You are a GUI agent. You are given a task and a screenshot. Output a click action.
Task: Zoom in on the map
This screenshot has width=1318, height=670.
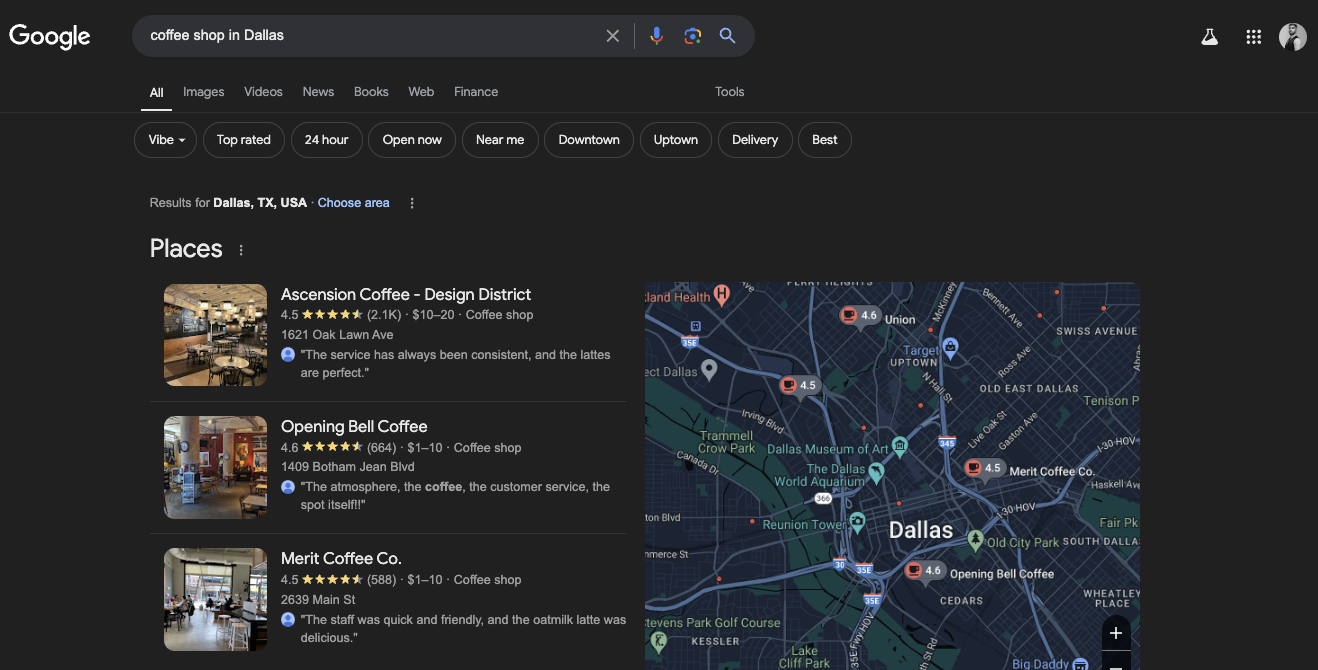point(1116,633)
